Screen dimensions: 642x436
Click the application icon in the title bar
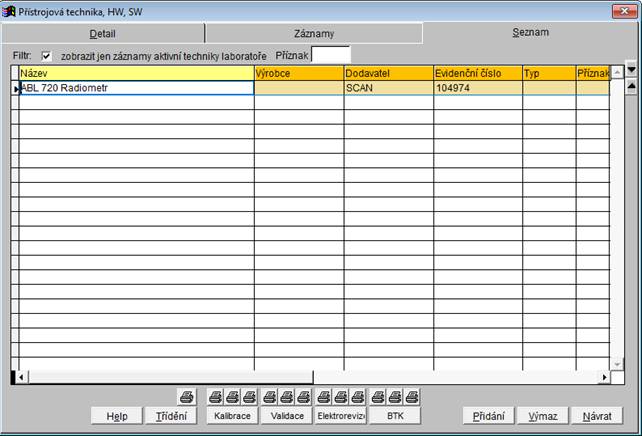click(9, 11)
